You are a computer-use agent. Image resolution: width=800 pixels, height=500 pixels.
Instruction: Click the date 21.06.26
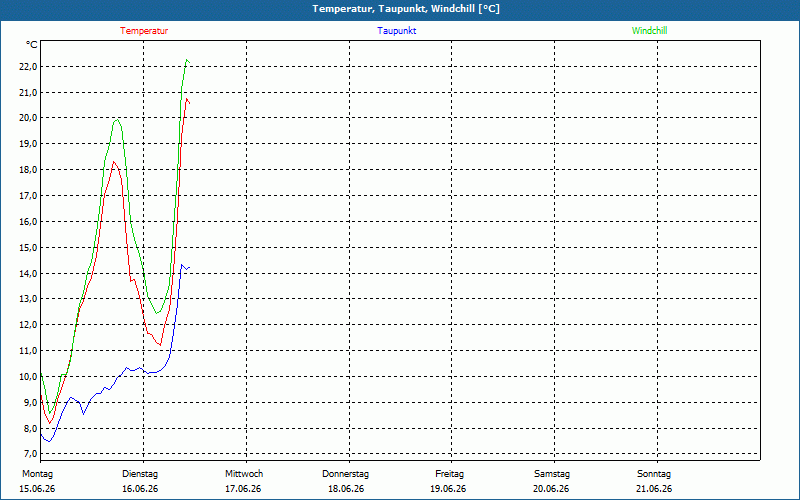(654, 489)
